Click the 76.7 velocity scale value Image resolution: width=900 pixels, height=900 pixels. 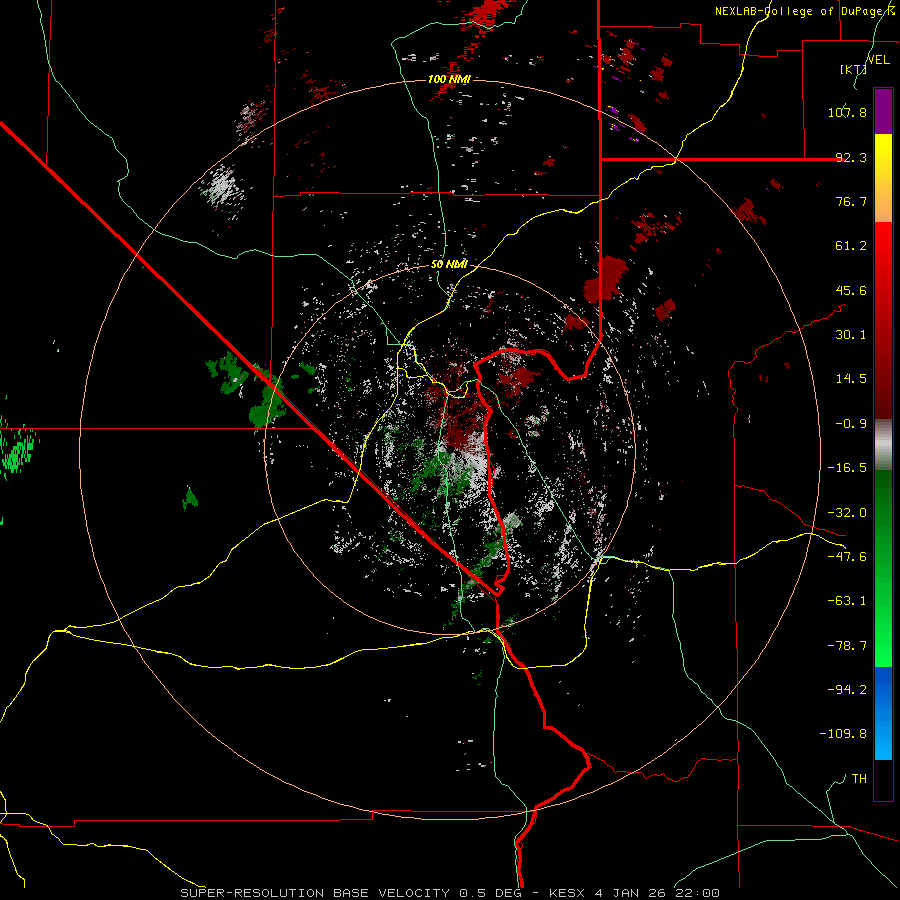pyautogui.click(x=851, y=201)
